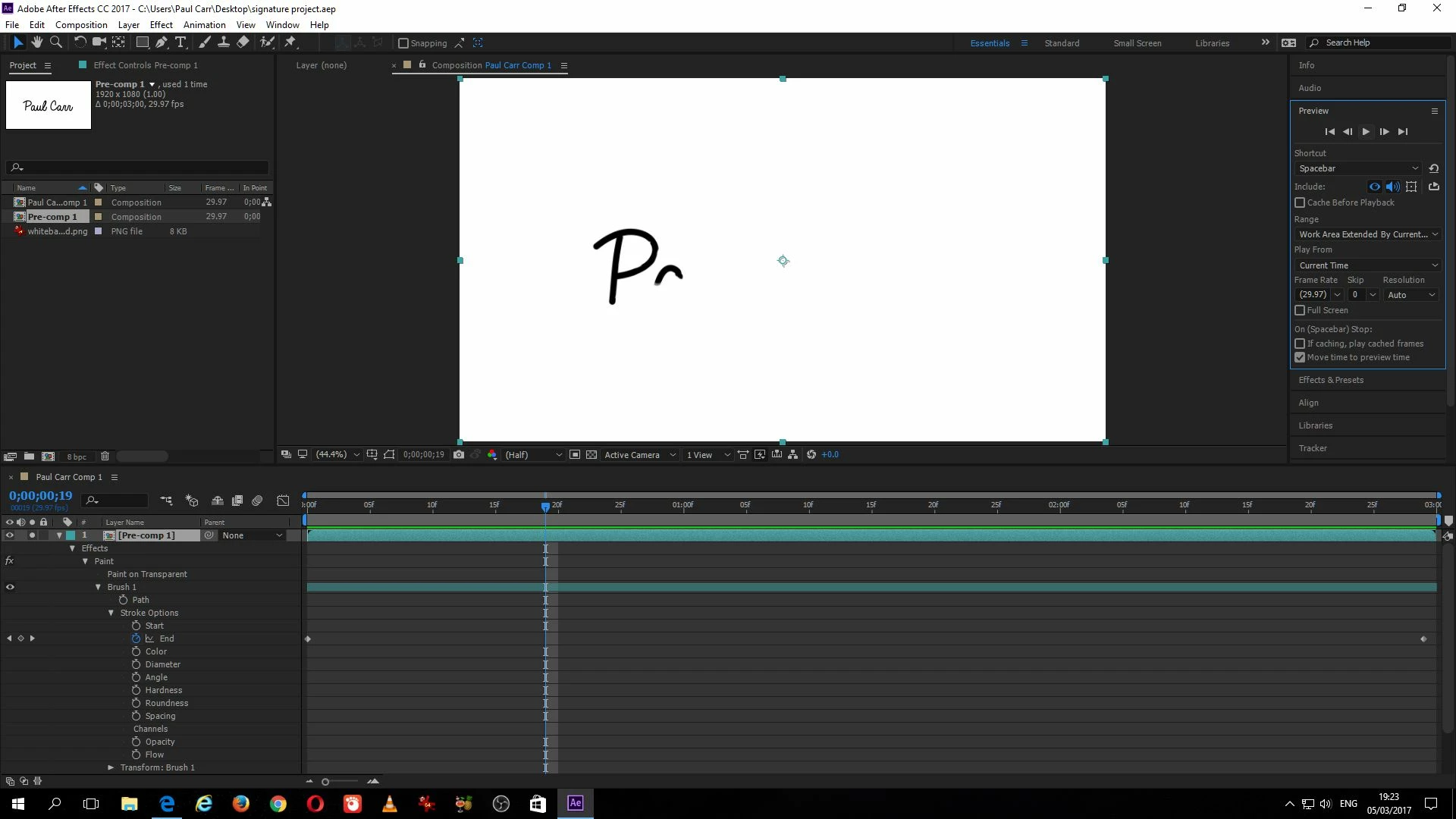Click the End keyframe at timeline start

tap(308, 639)
